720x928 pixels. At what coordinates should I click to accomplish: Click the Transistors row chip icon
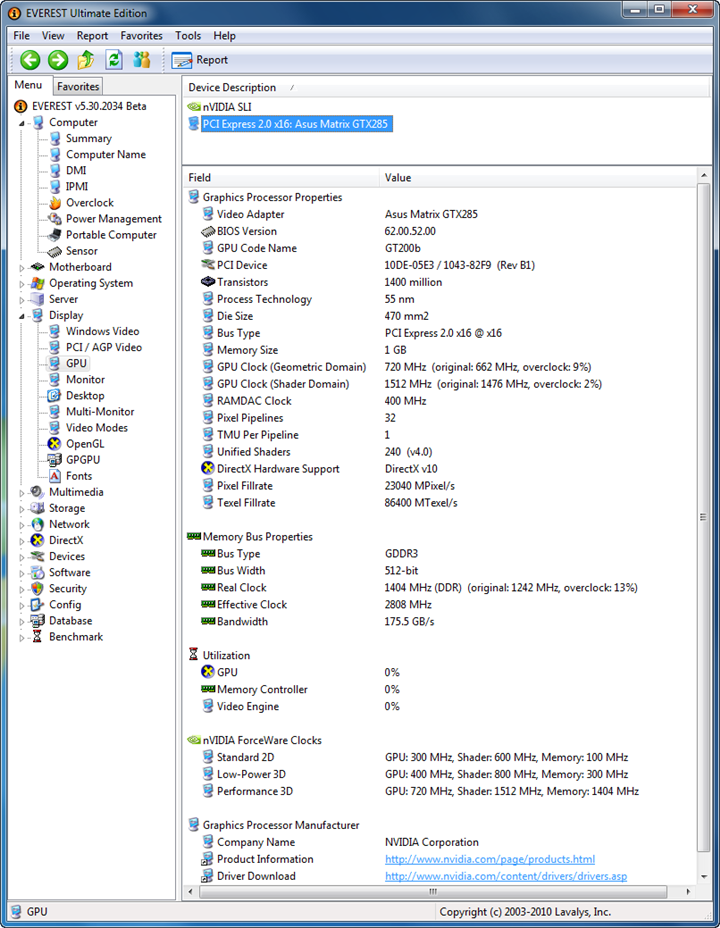[208, 282]
